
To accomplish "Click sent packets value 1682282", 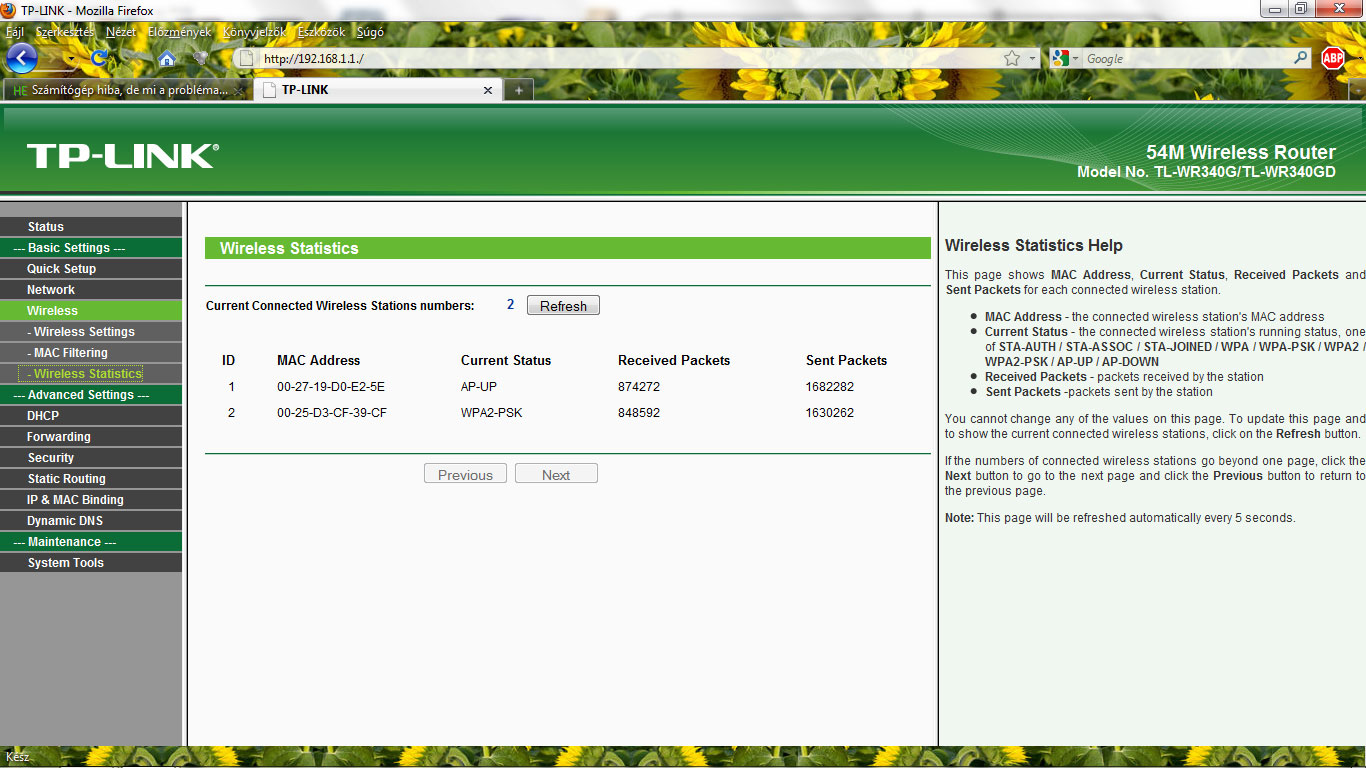I will coord(830,387).
